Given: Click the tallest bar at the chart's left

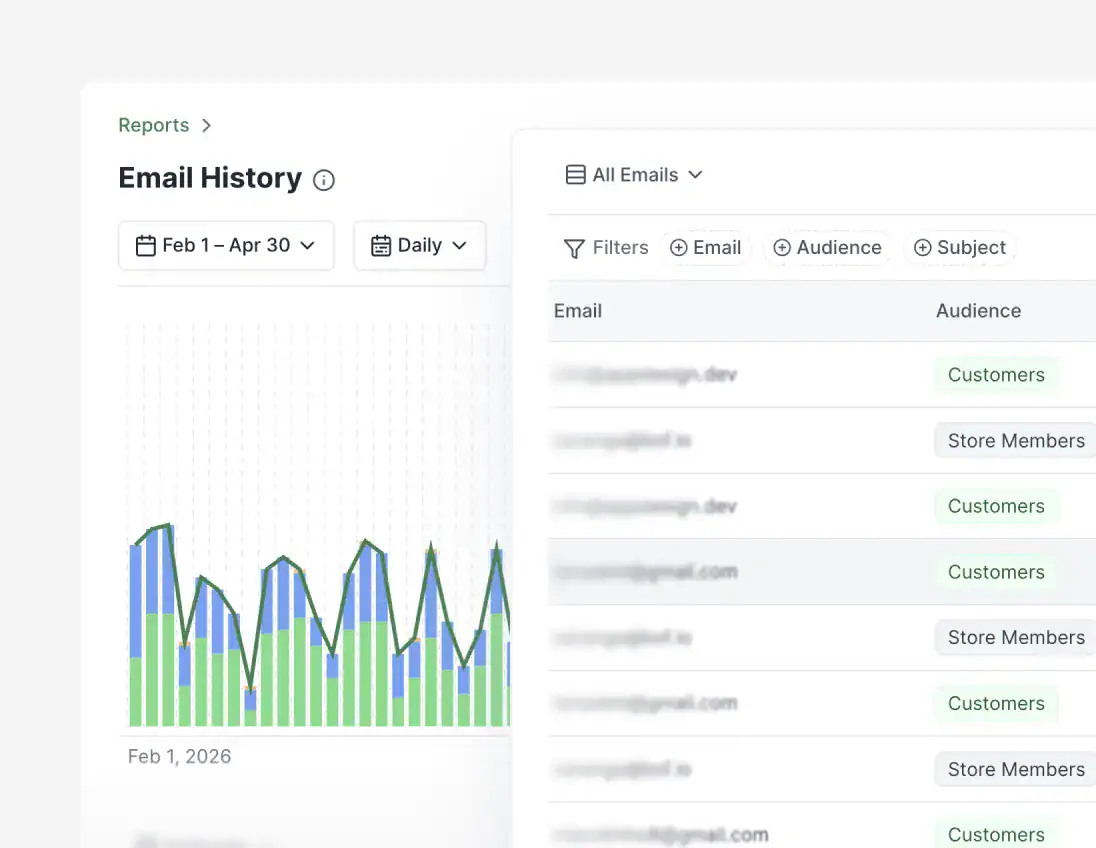Looking at the screenshot, I should tap(168, 626).
